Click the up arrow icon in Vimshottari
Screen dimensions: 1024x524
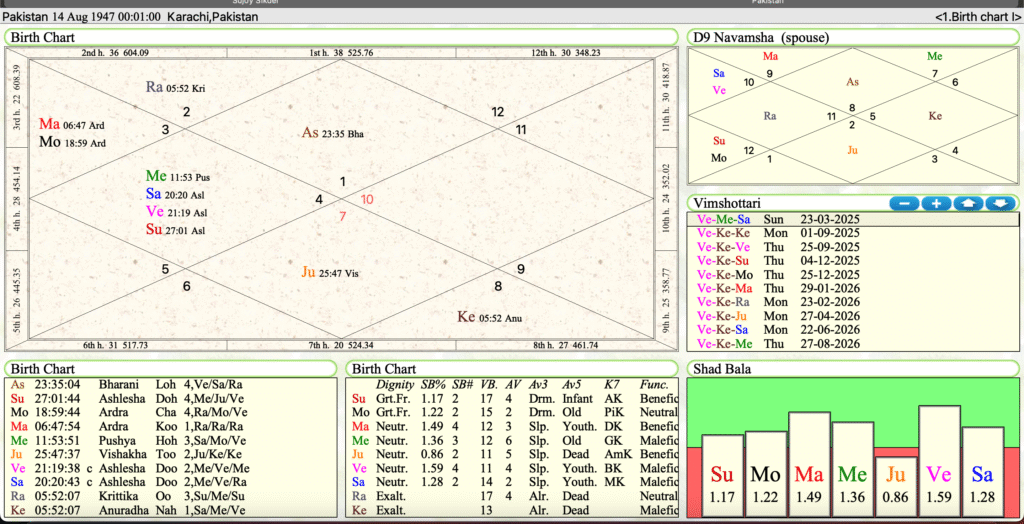coord(969,203)
